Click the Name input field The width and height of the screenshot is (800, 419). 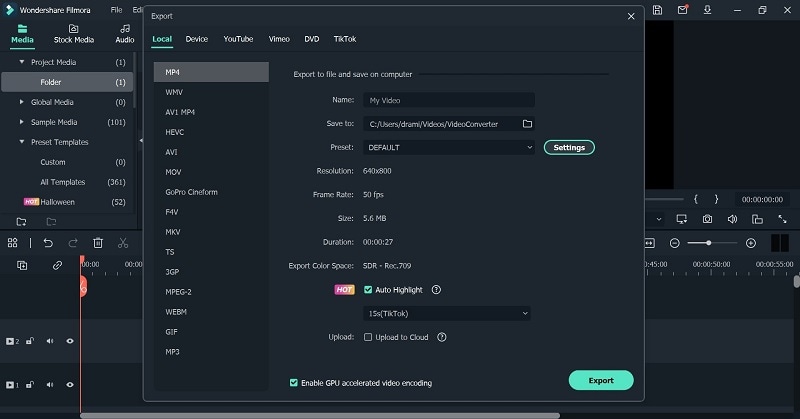449,100
